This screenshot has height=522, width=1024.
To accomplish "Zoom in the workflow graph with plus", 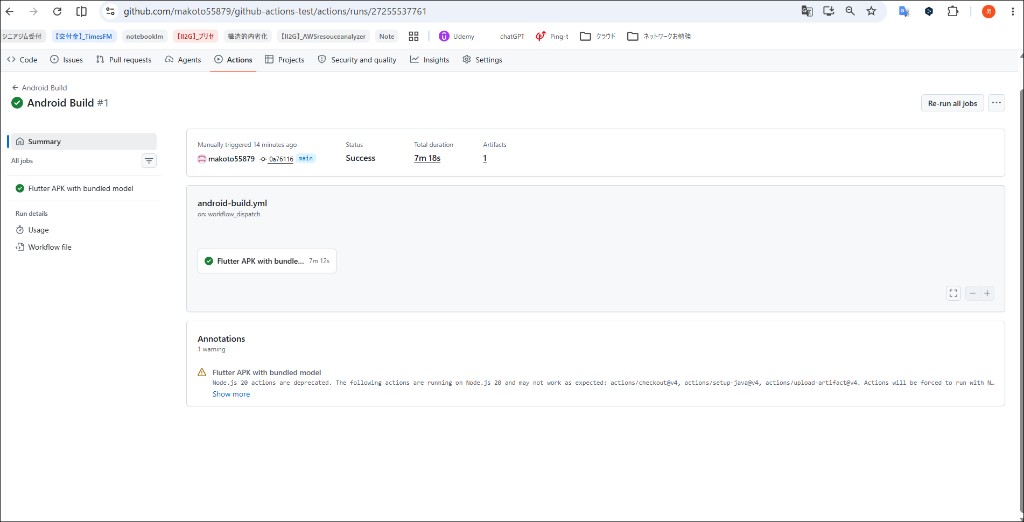I will click(x=987, y=293).
